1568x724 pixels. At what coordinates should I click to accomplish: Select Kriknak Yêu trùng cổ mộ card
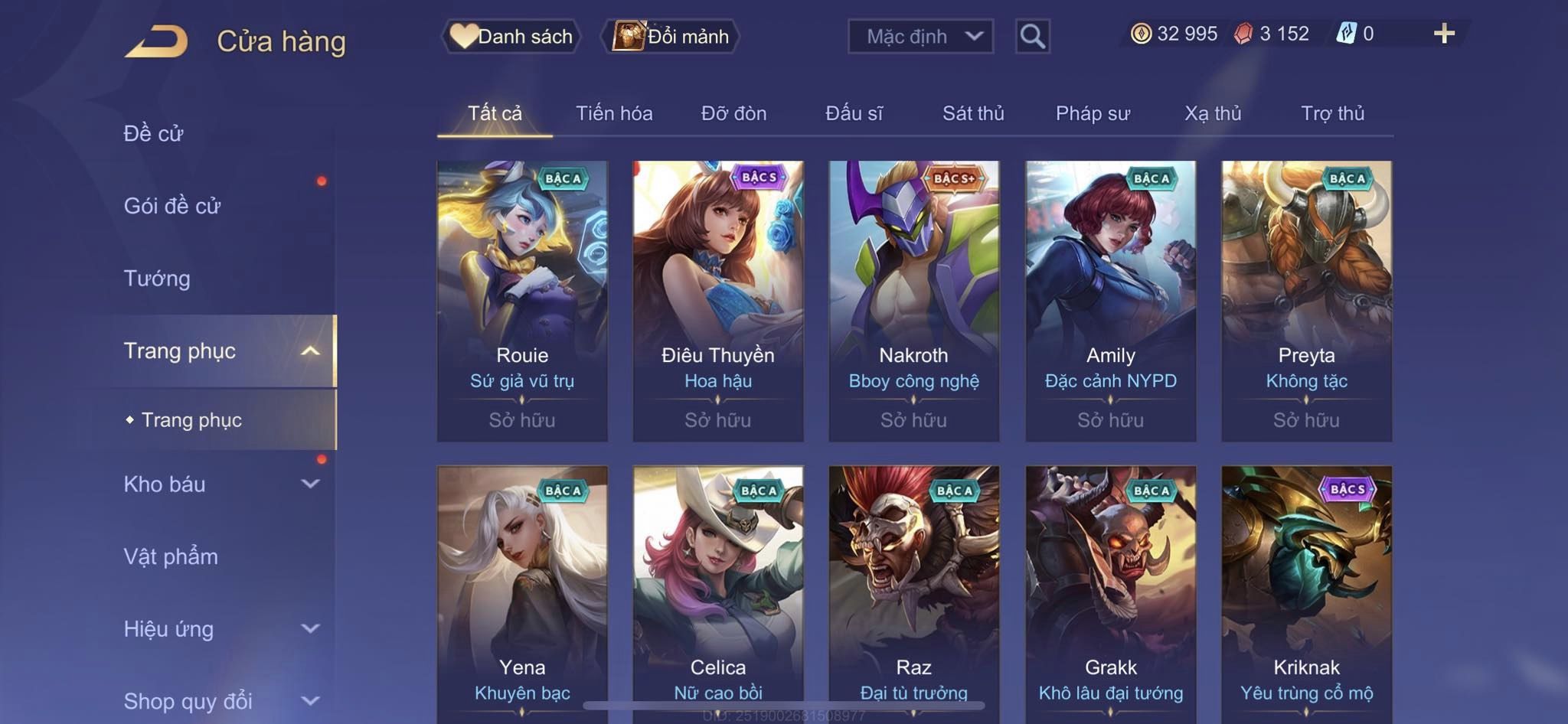(1306, 593)
